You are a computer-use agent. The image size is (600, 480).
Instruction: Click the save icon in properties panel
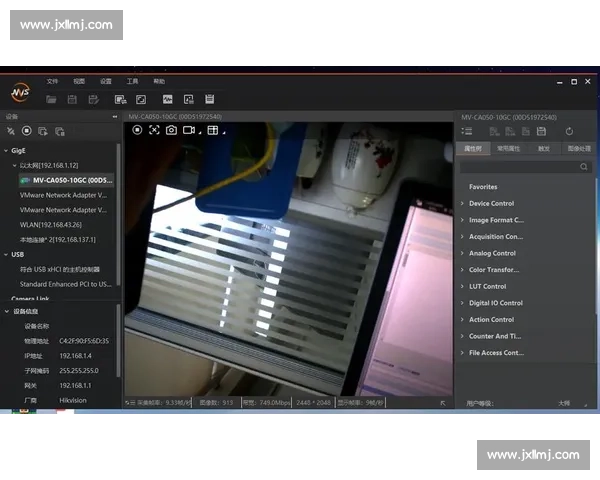pyautogui.click(x=541, y=131)
